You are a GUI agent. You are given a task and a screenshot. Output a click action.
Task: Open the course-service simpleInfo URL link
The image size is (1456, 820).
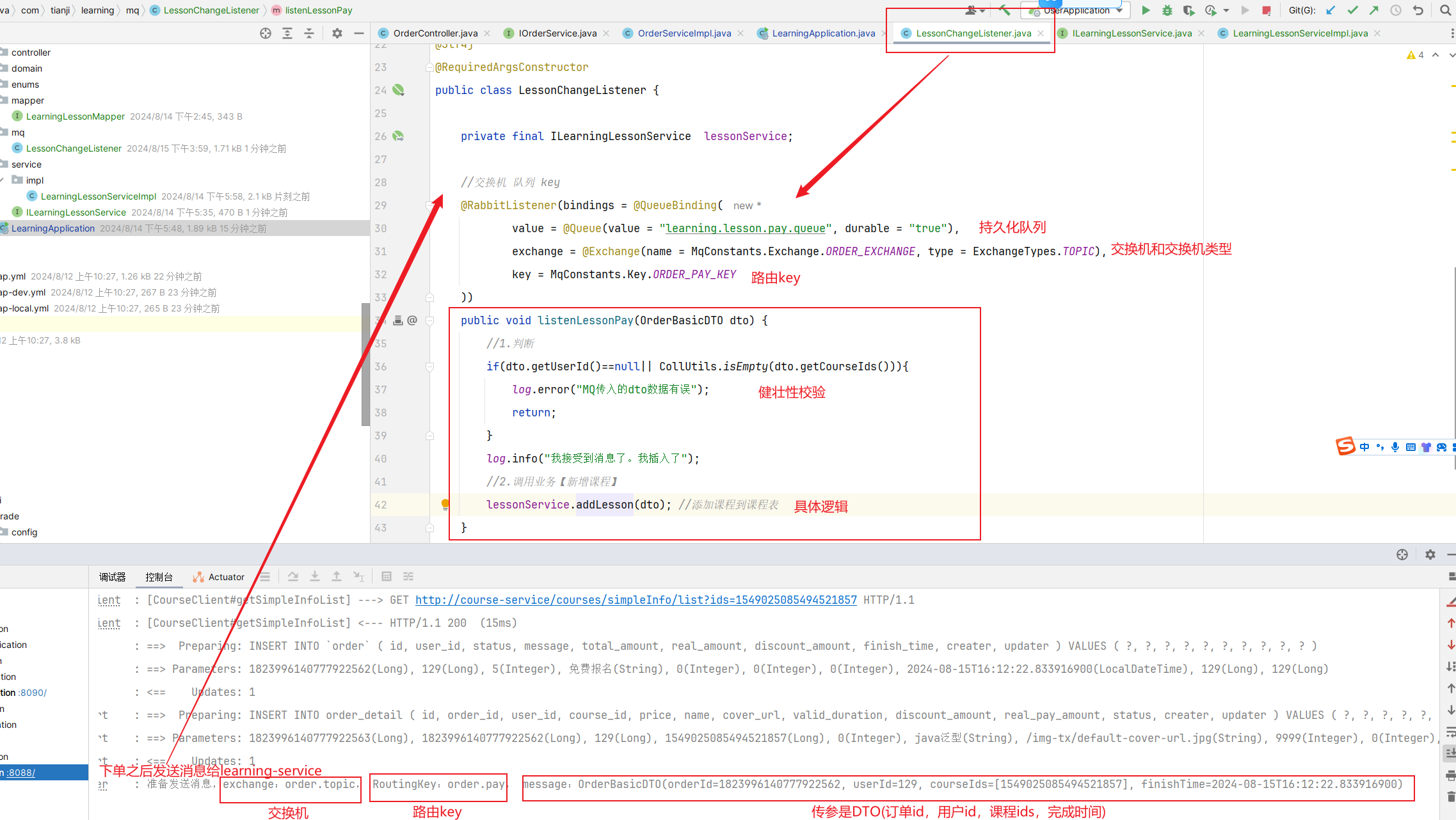pos(636,600)
